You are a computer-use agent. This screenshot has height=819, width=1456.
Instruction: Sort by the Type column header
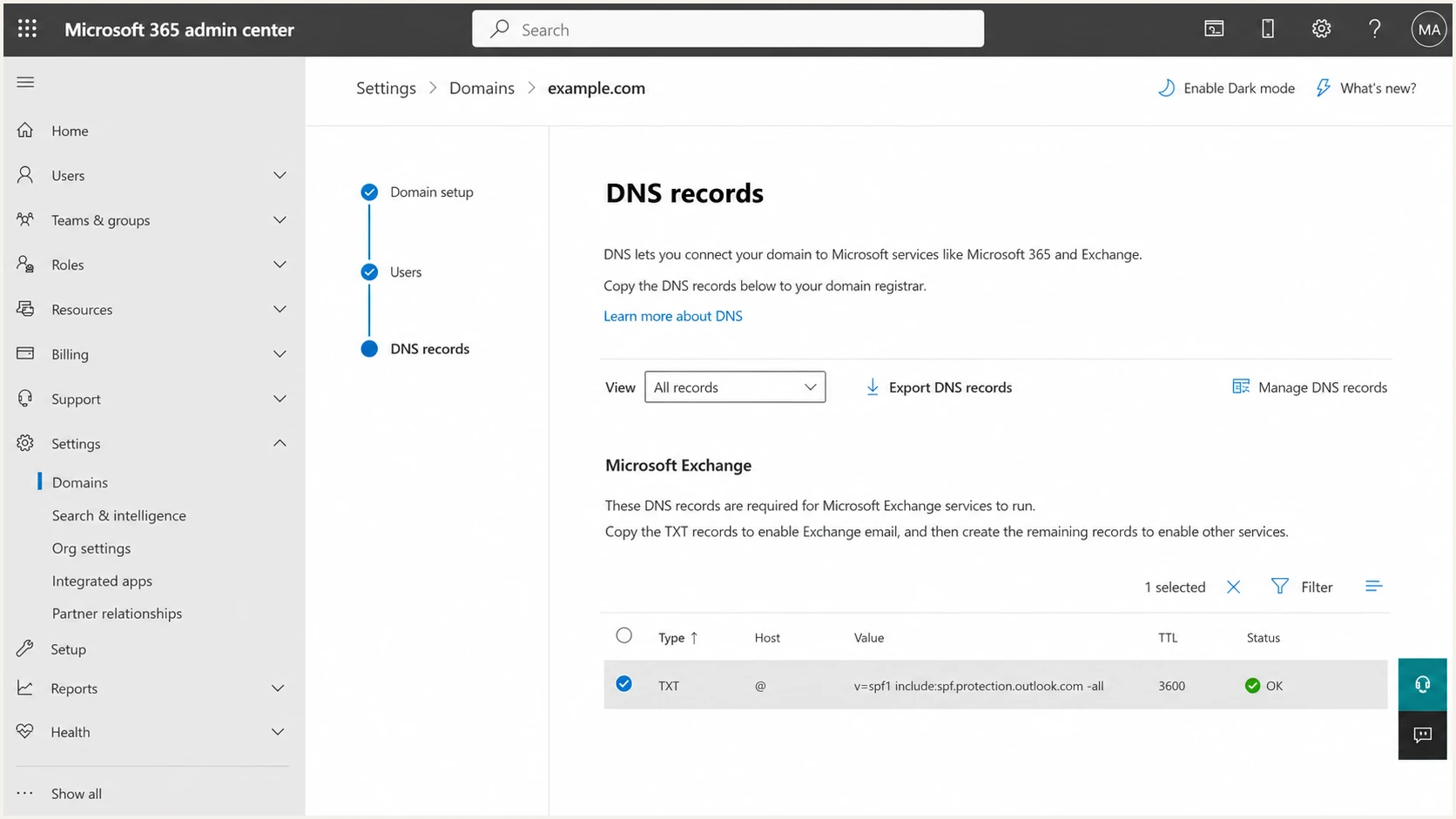point(678,638)
